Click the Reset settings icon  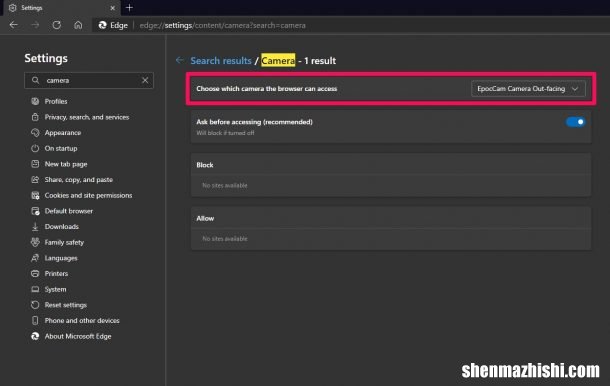(35, 305)
